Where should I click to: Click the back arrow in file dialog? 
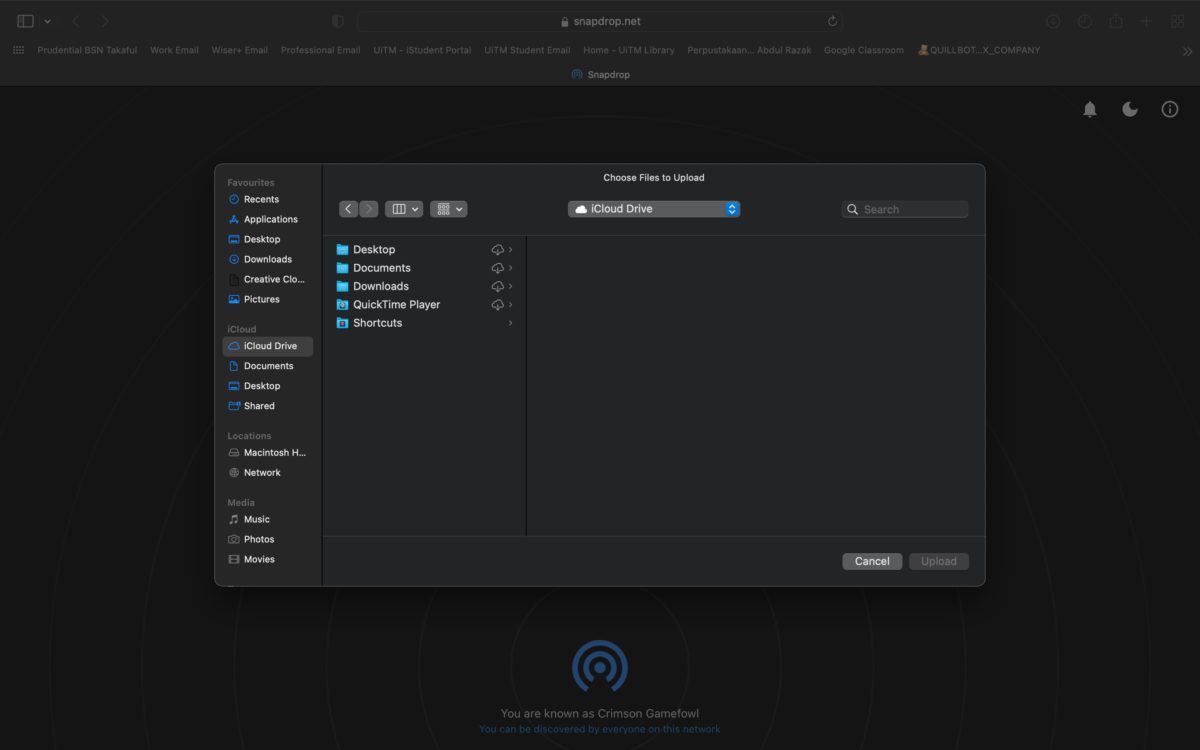(348, 209)
